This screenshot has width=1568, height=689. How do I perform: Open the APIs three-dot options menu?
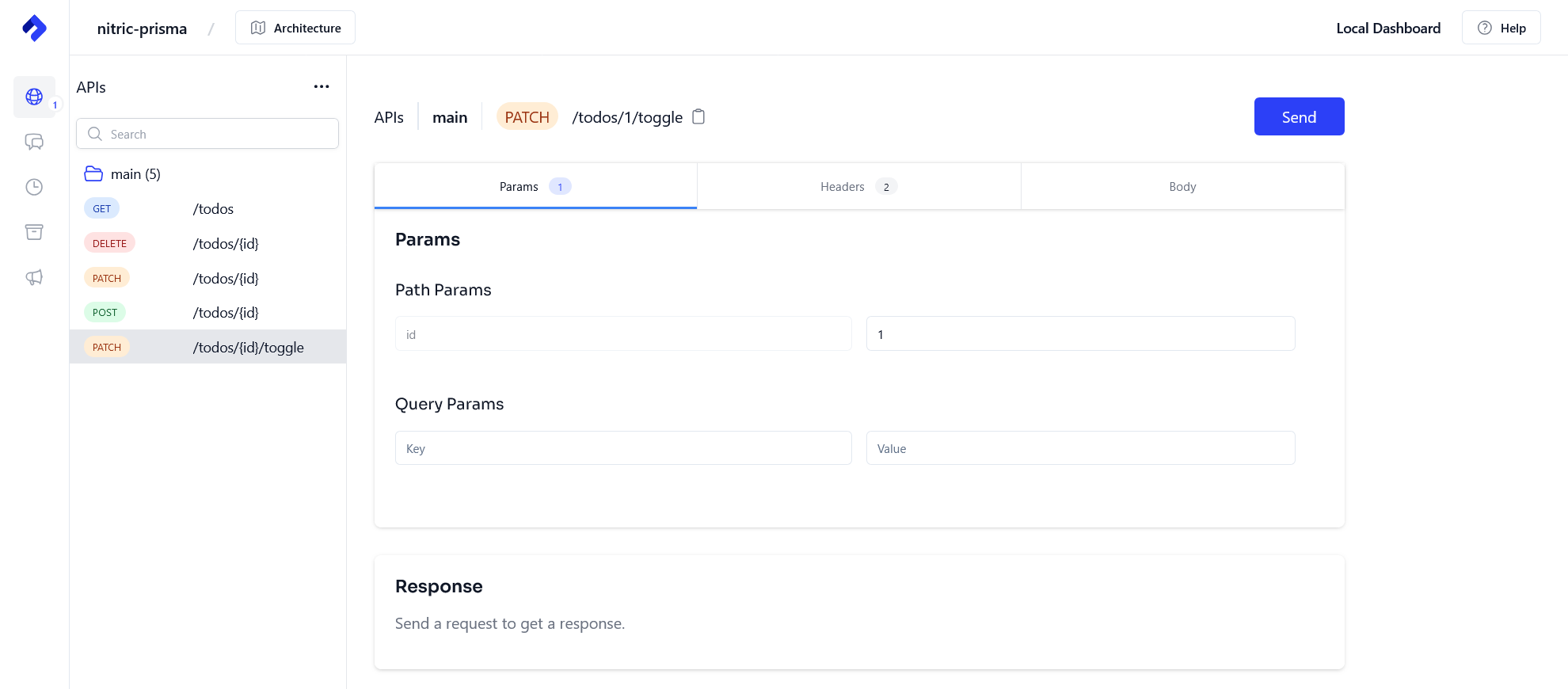(x=321, y=87)
